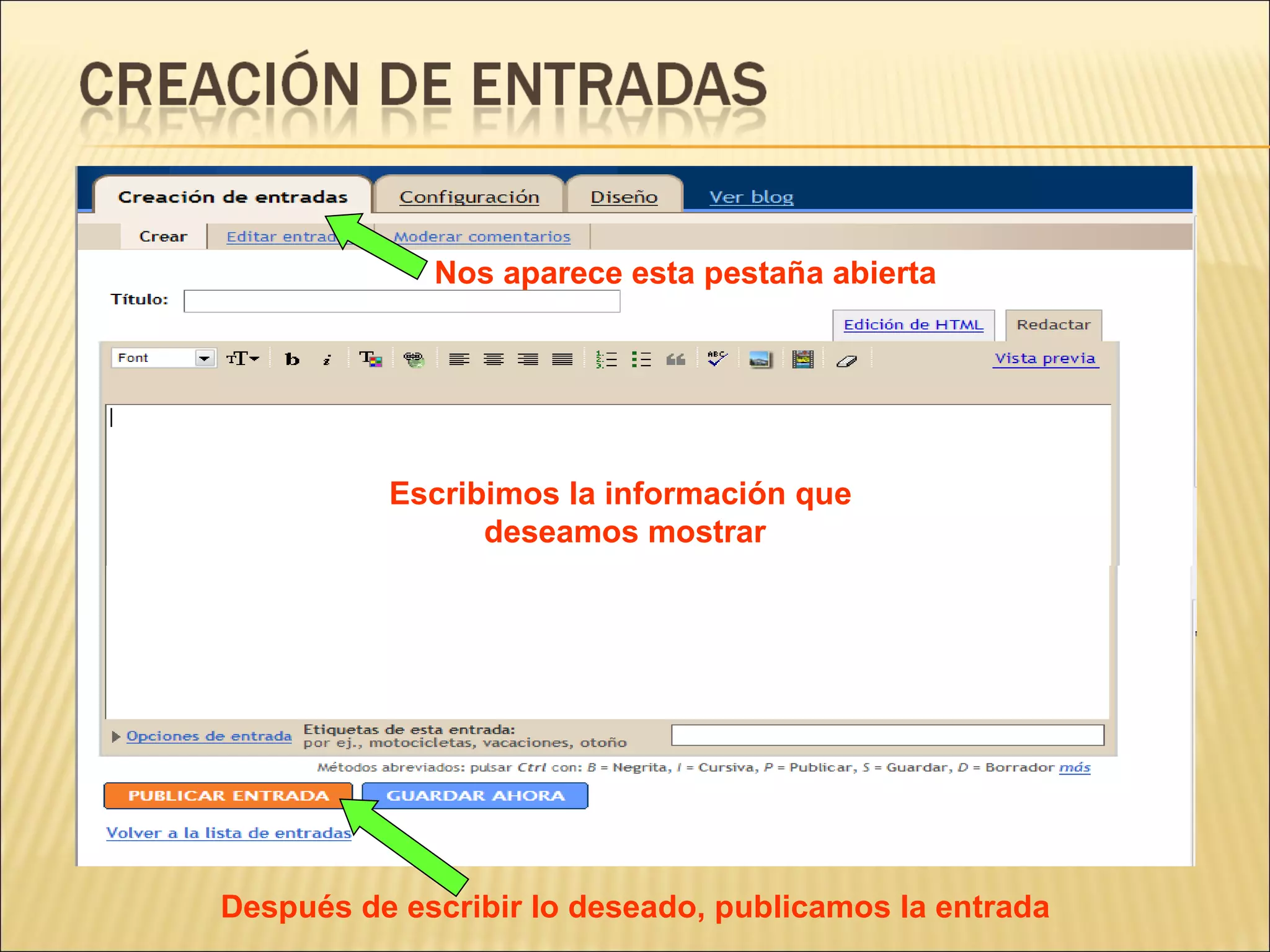The height and width of the screenshot is (952, 1270).
Task: Add a video to the post
Action: coord(802,359)
